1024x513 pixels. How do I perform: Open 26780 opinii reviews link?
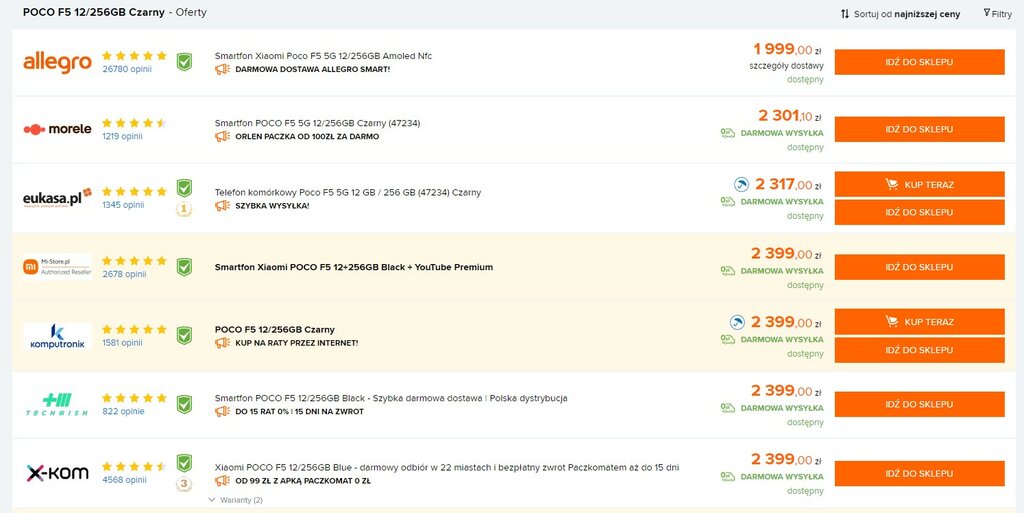pos(127,69)
